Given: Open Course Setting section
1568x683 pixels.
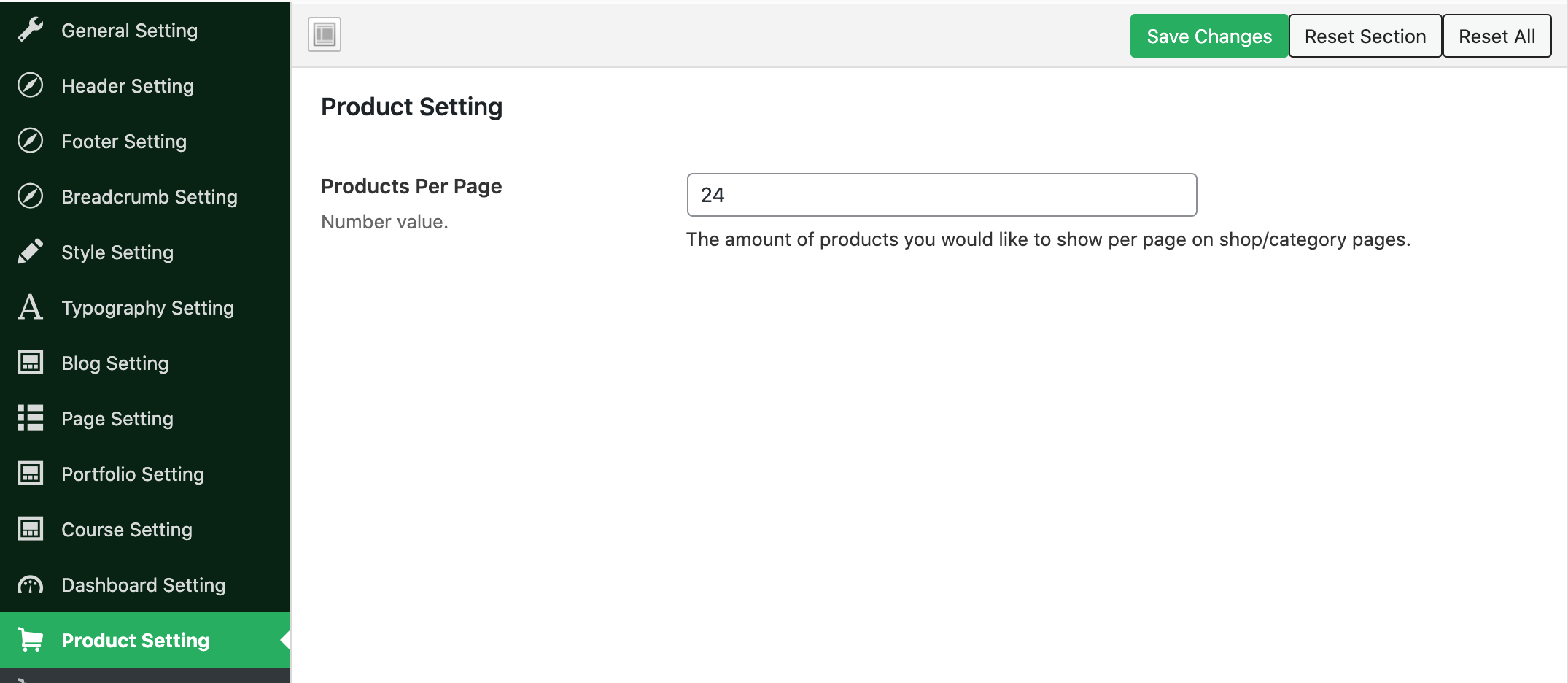Looking at the screenshot, I should 145,529.
